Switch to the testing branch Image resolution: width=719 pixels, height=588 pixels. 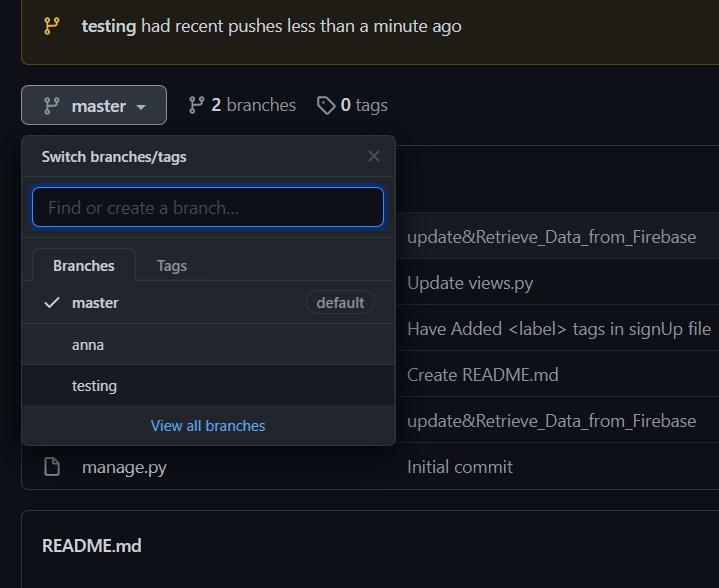[x=94, y=386]
